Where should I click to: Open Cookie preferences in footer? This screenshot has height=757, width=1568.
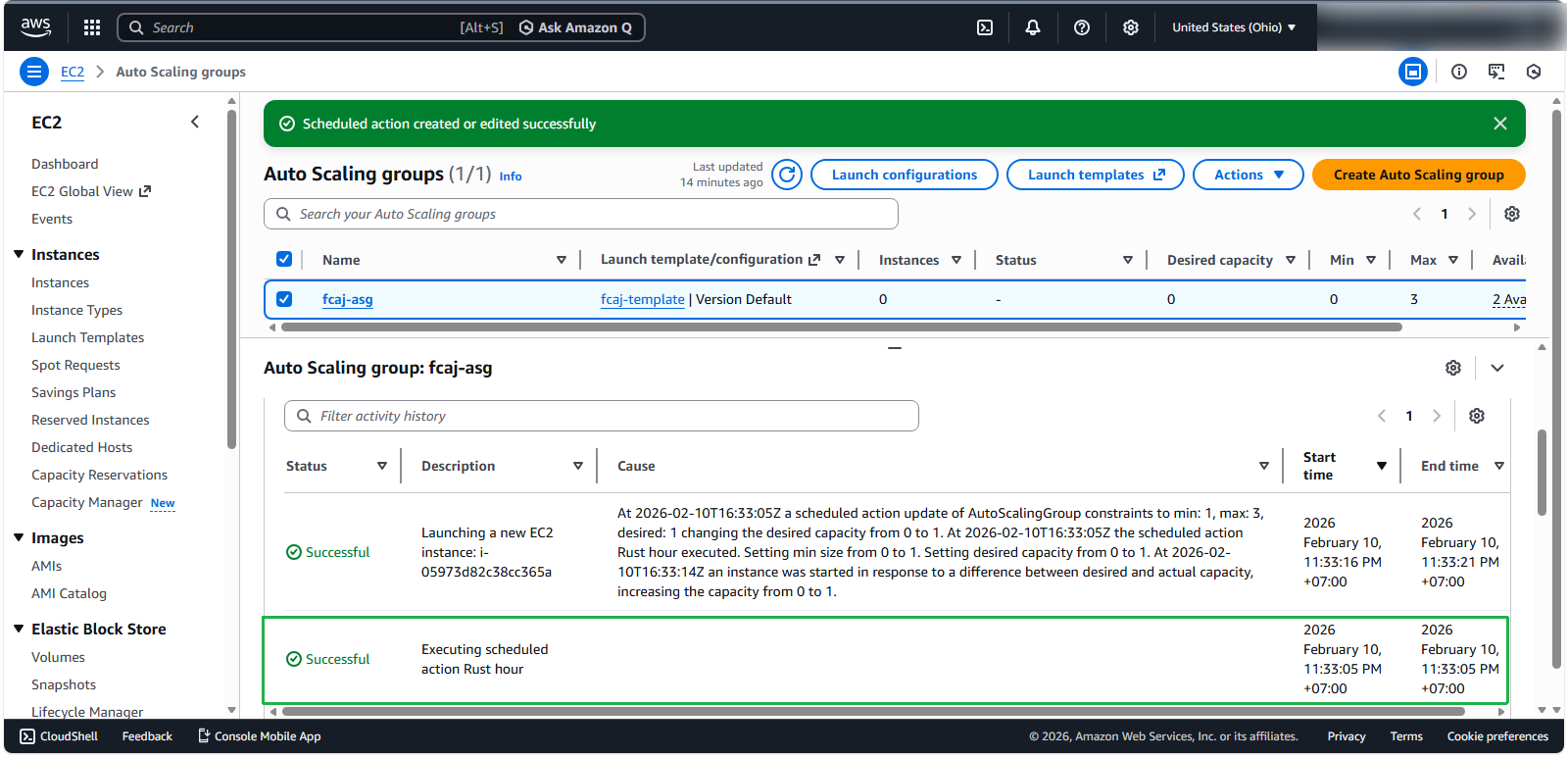[1497, 736]
